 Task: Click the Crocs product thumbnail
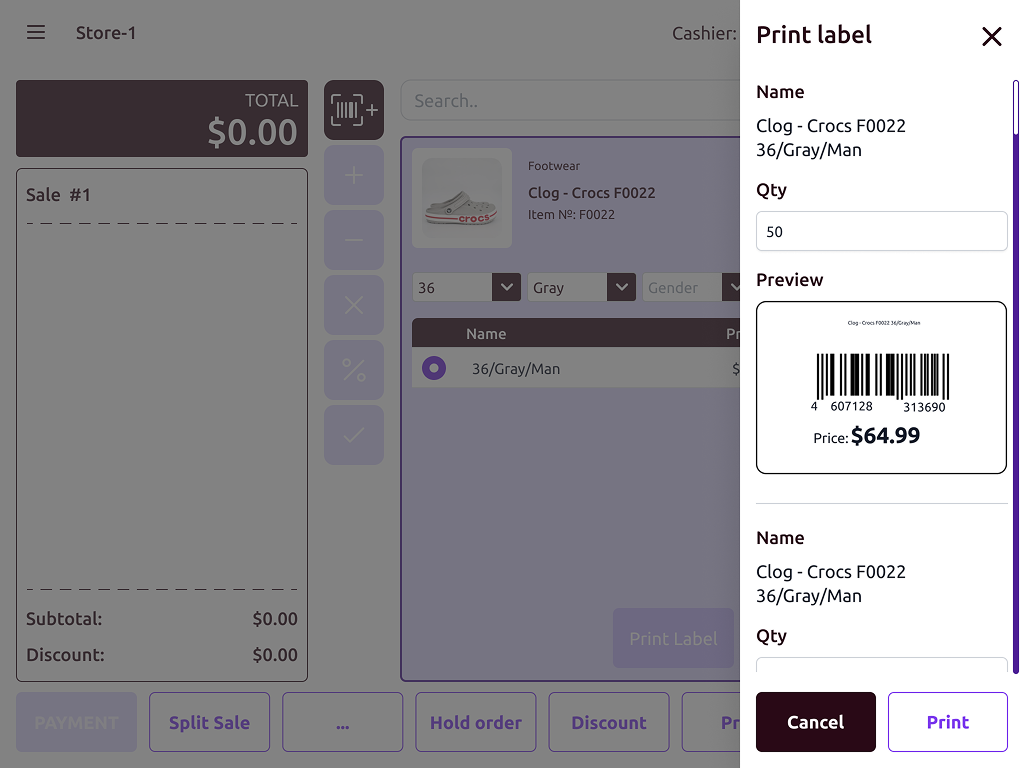[463, 198]
